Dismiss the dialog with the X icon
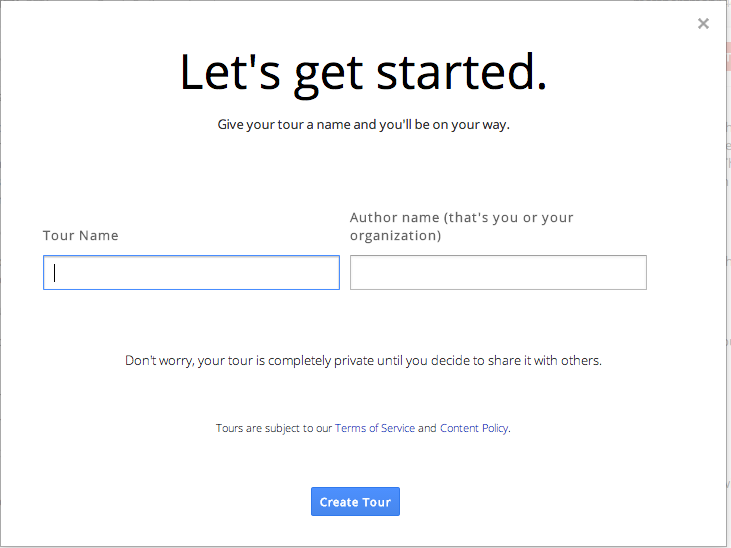731x548 pixels. coord(703,24)
